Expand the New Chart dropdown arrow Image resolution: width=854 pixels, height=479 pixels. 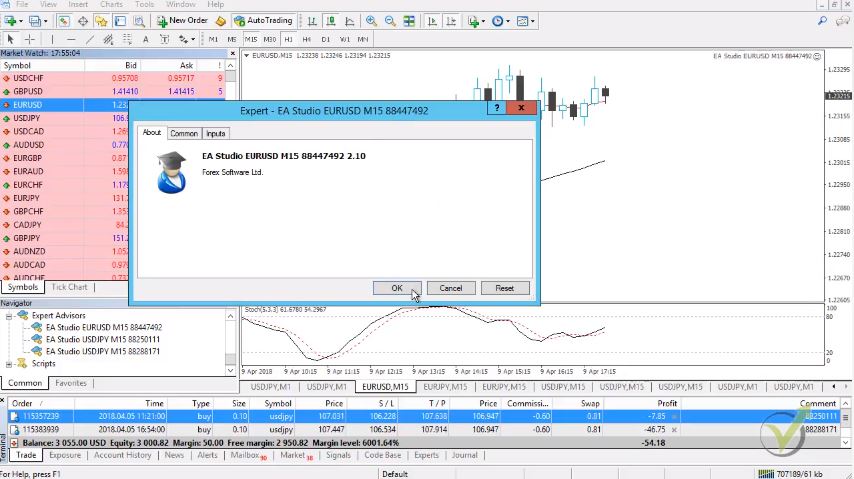pos(21,22)
